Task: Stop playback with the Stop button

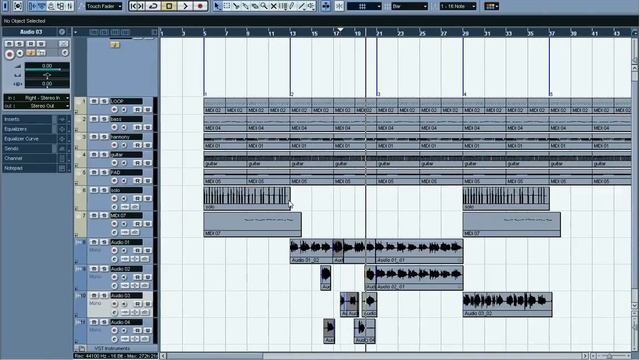Action: (x=169, y=6)
